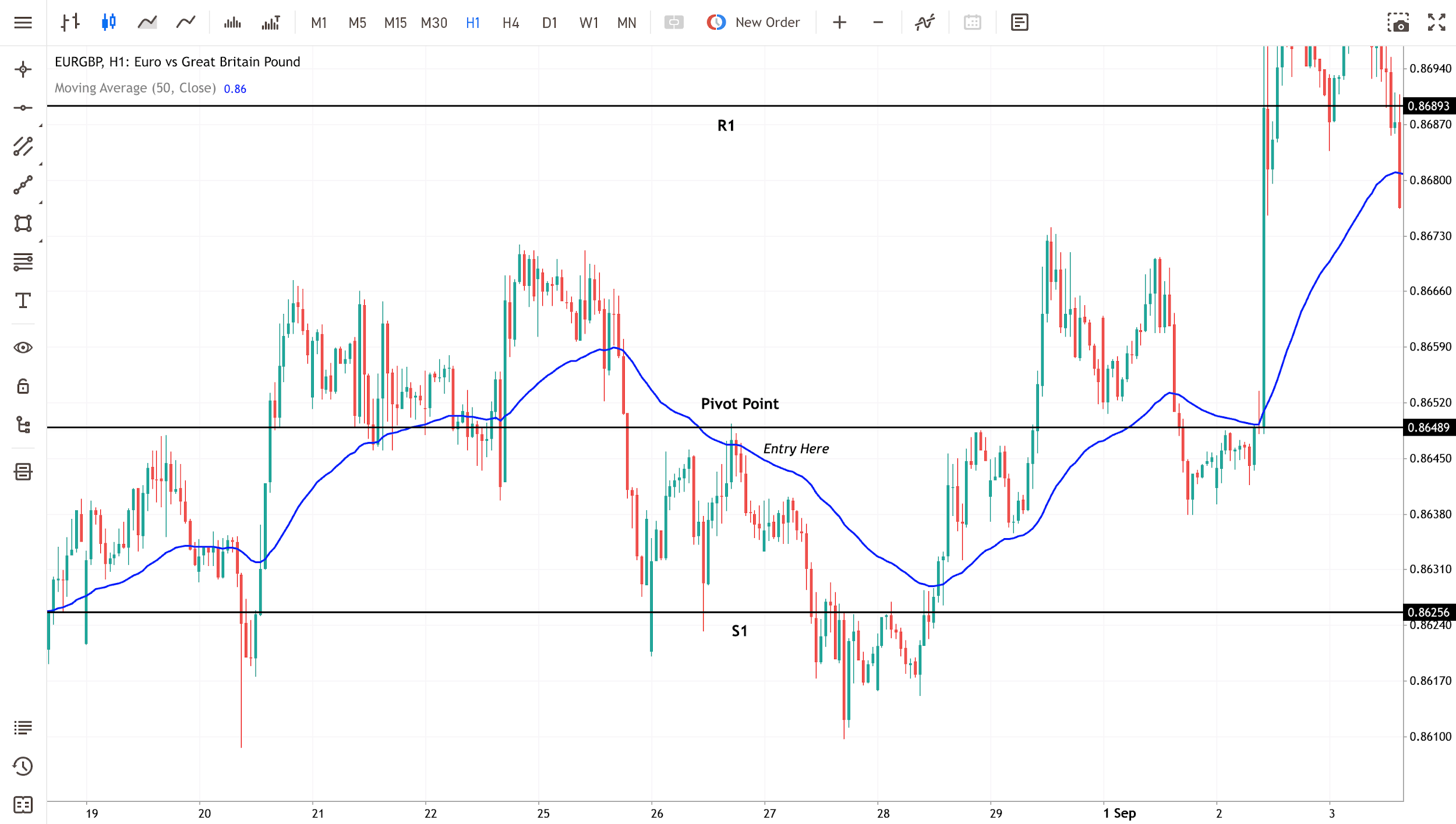
Task: Take a chart screenshot with camera icon
Action: click(1398, 23)
